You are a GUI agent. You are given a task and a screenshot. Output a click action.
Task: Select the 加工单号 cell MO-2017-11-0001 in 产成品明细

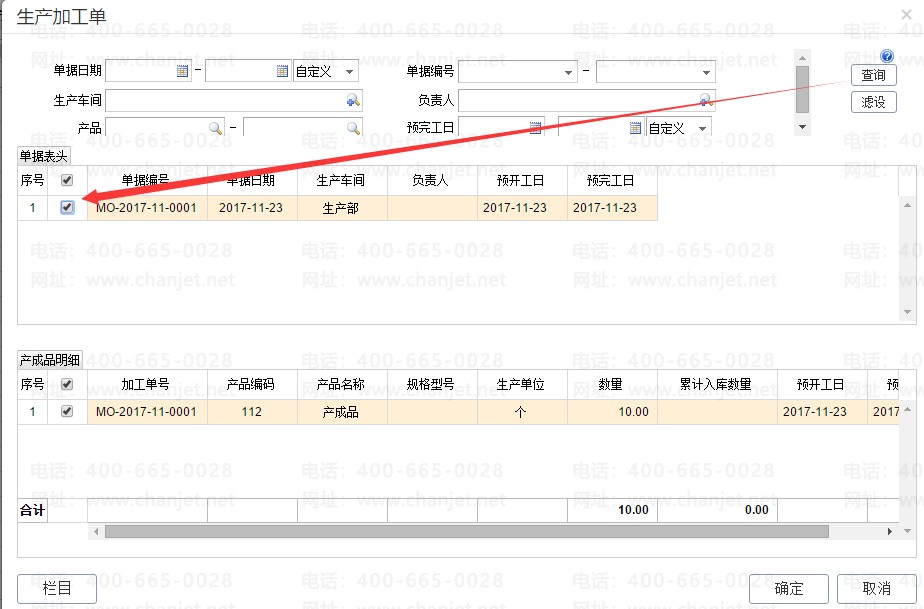coord(147,412)
